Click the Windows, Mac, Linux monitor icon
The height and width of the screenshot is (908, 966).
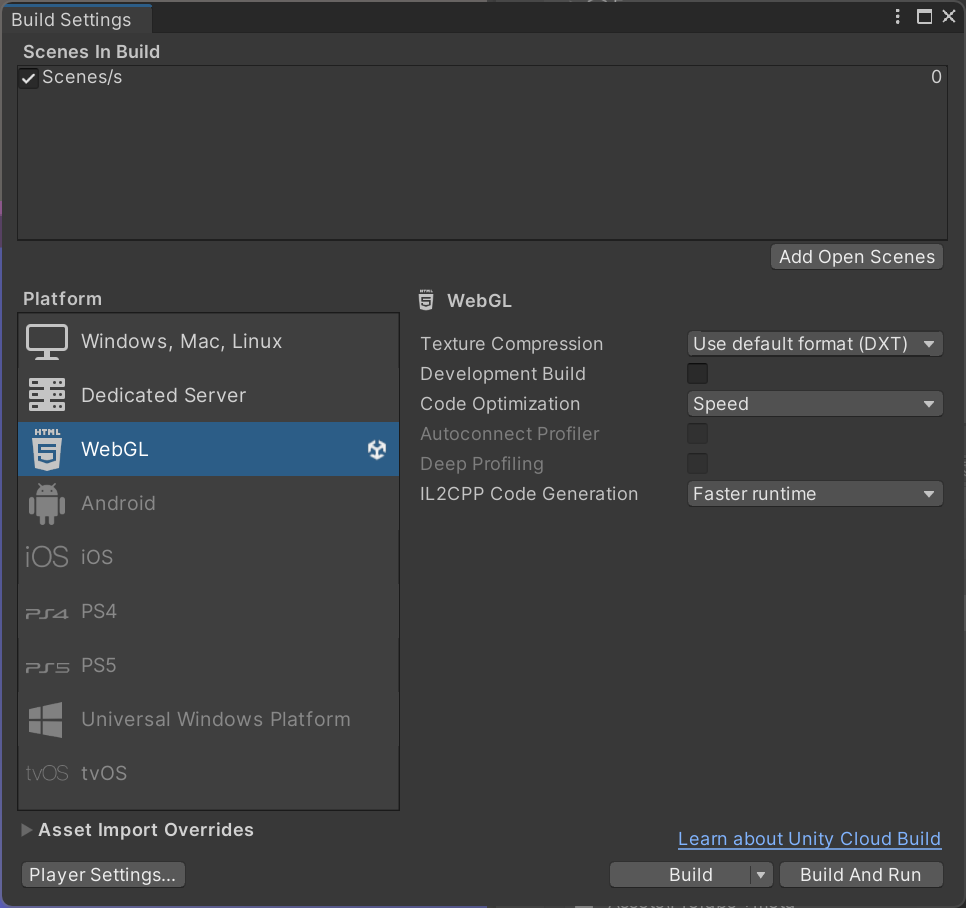click(x=47, y=342)
